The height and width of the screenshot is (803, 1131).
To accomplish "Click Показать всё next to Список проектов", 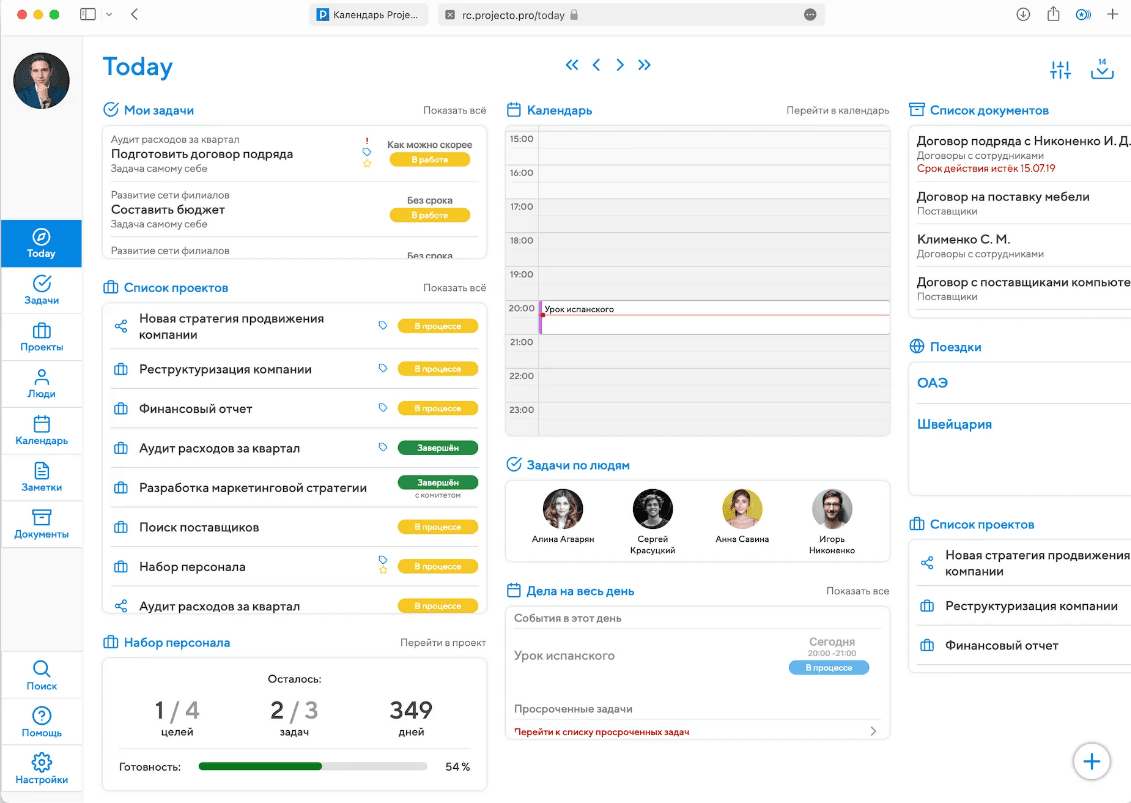I will pyautogui.click(x=454, y=288).
